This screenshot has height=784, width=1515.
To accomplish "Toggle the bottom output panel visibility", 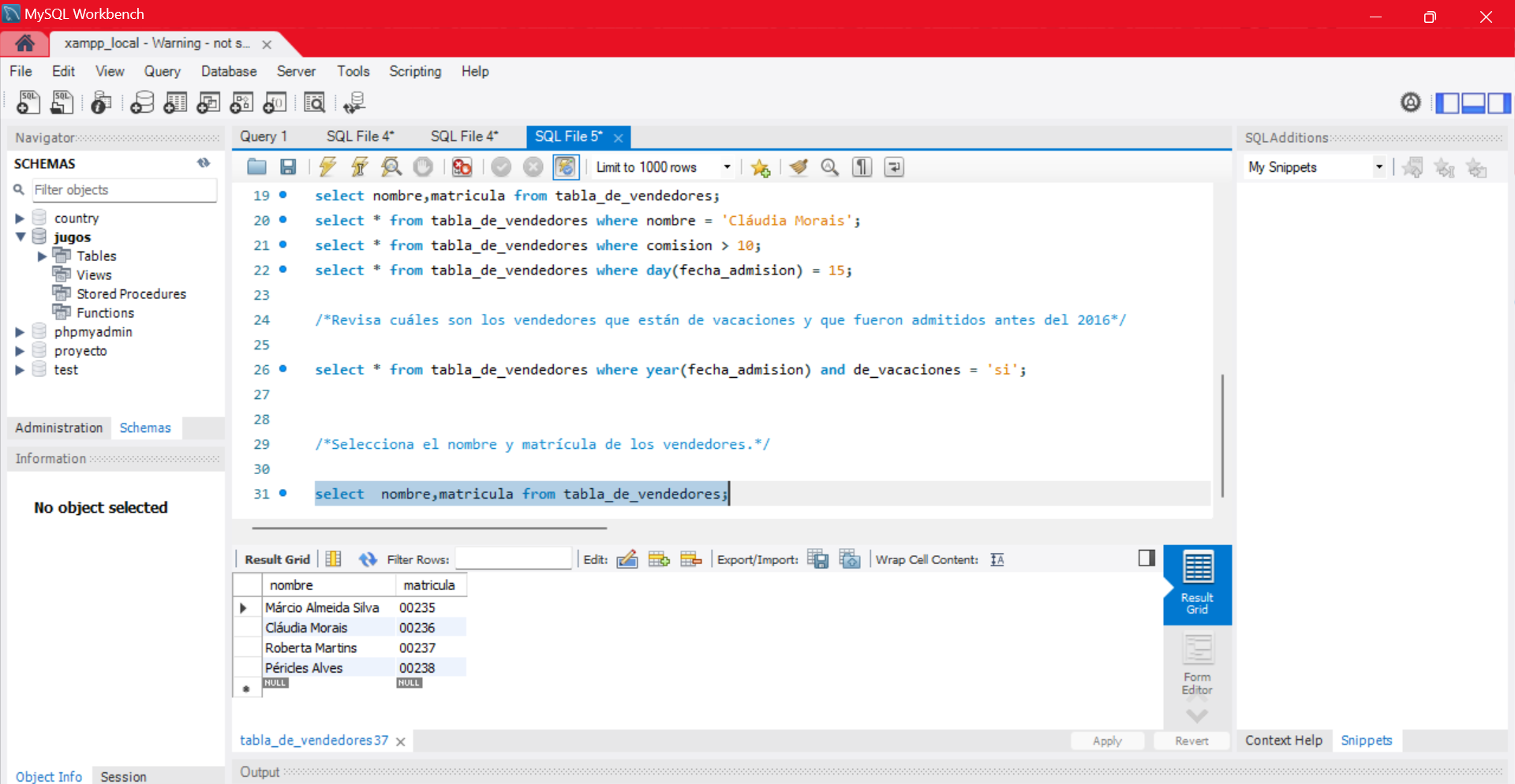I will [1473, 103].
